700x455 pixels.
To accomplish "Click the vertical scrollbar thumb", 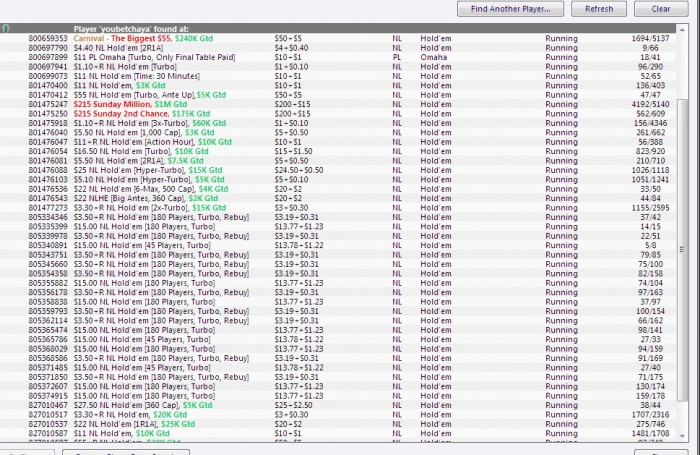I will tap(682, 250).
